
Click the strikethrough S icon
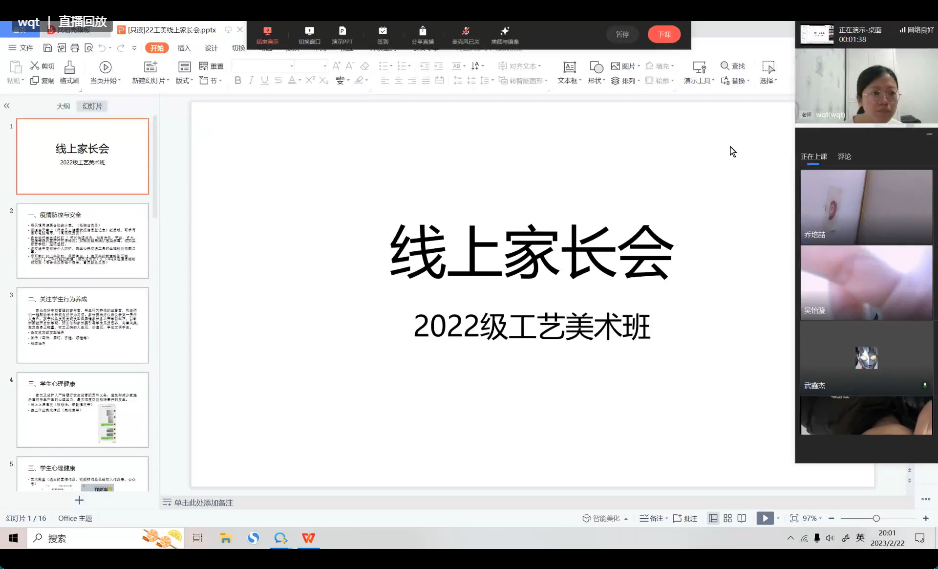coord(278,80)
